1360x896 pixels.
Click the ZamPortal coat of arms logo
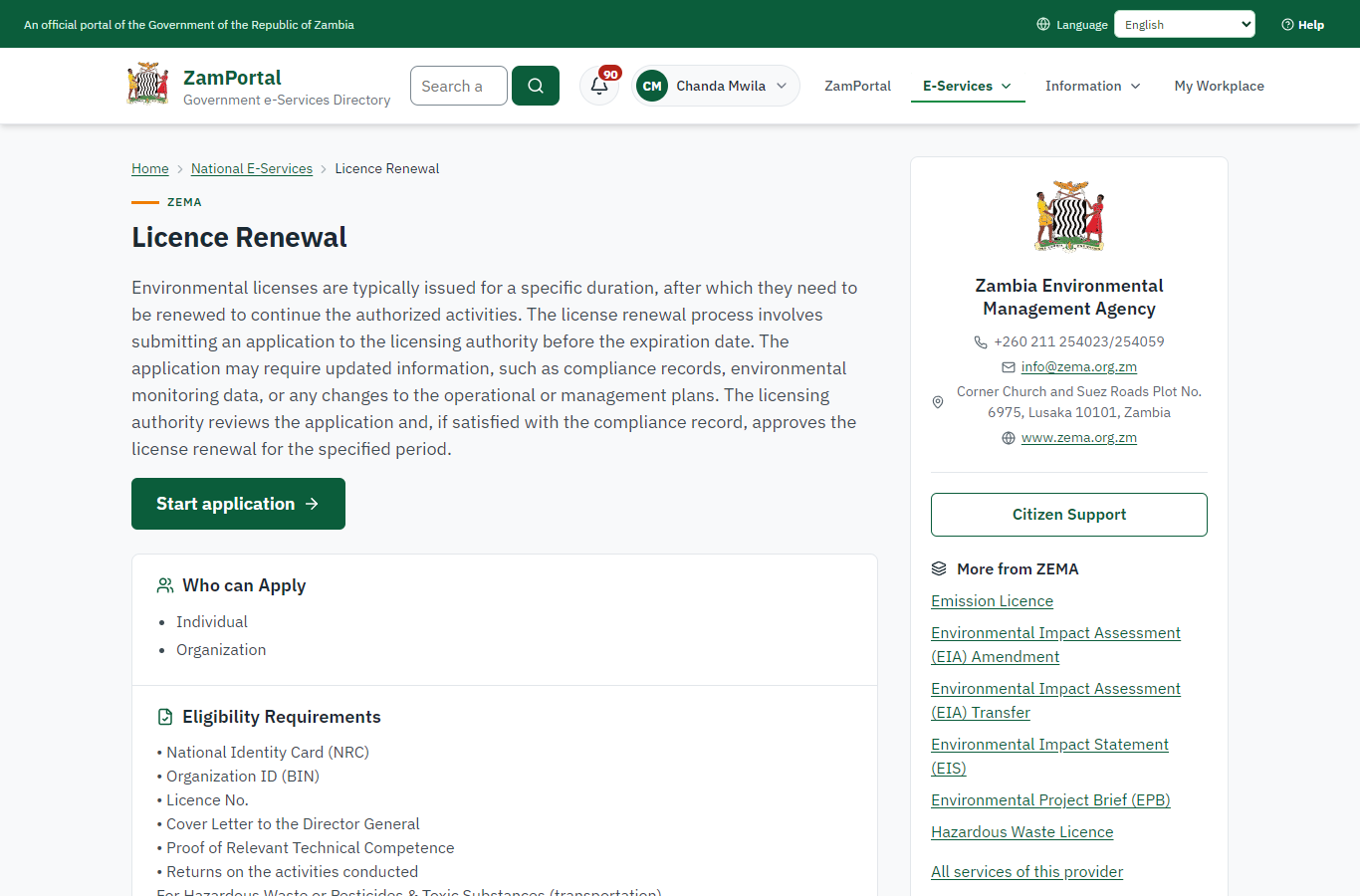coord(148,85)
